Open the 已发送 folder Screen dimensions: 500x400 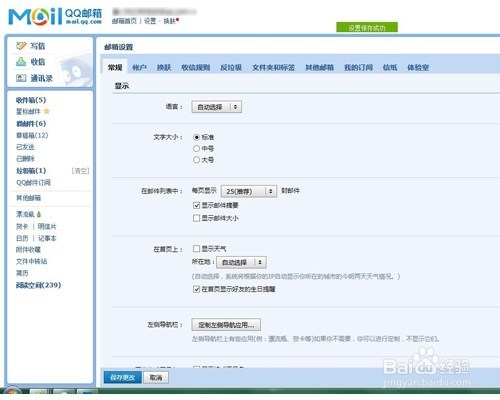(x=25, y=147)
